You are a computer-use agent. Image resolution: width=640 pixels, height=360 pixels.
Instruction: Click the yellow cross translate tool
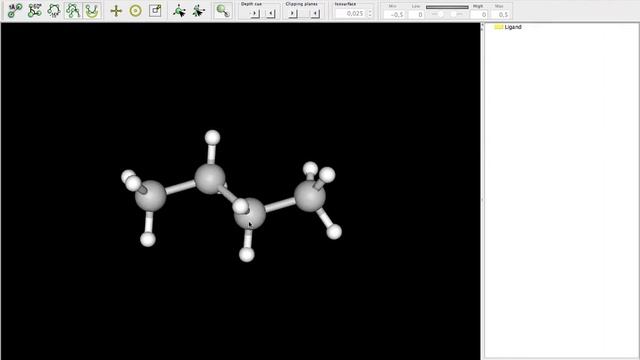point(116,11)
